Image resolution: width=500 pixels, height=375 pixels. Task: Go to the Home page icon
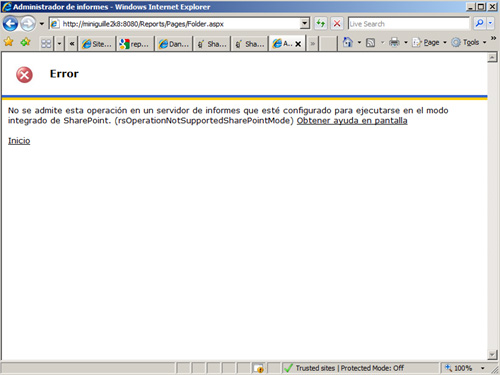point(348,42)
